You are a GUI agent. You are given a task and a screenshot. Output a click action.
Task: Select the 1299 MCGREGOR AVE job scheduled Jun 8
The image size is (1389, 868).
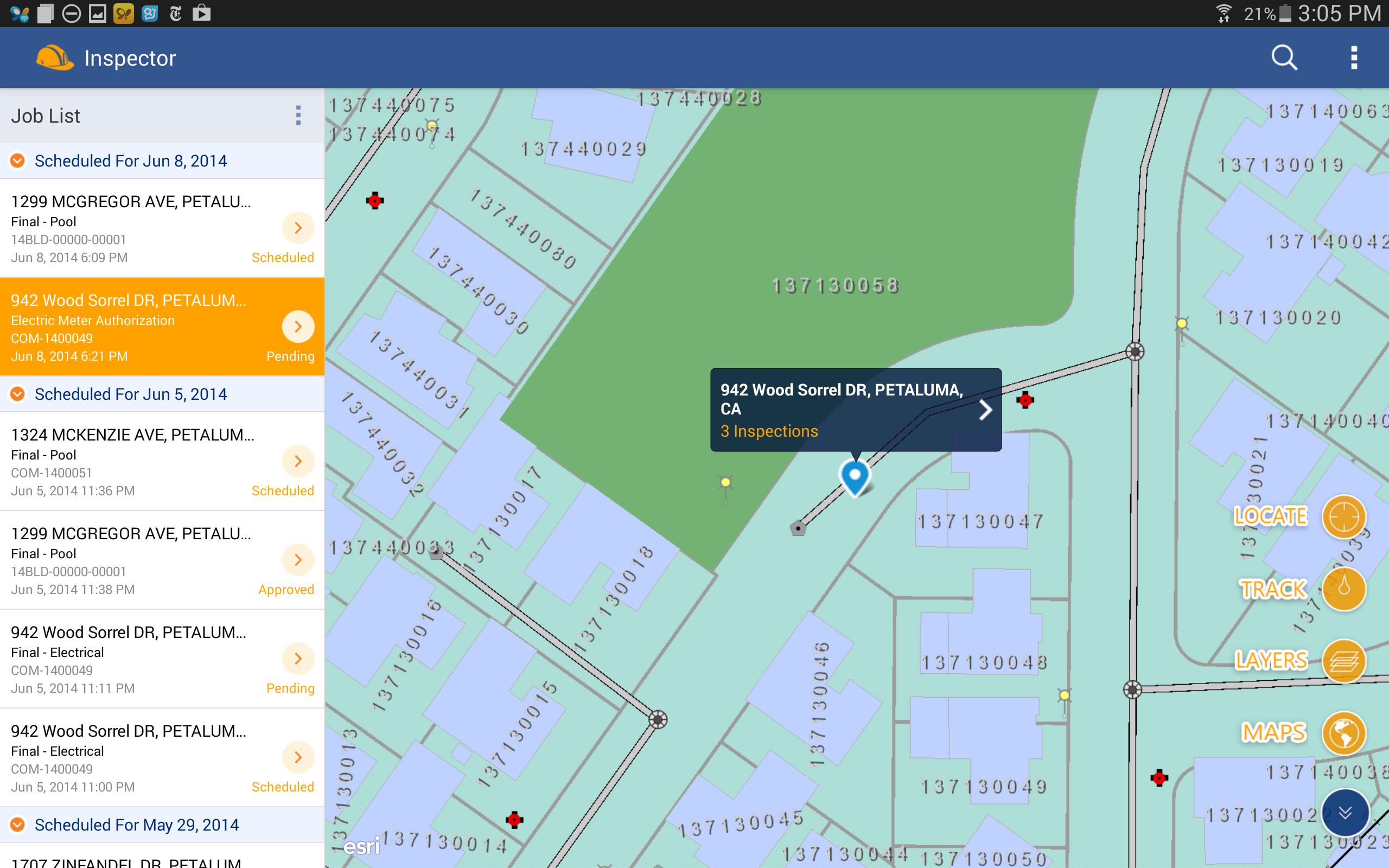click(x=162, y=228)
